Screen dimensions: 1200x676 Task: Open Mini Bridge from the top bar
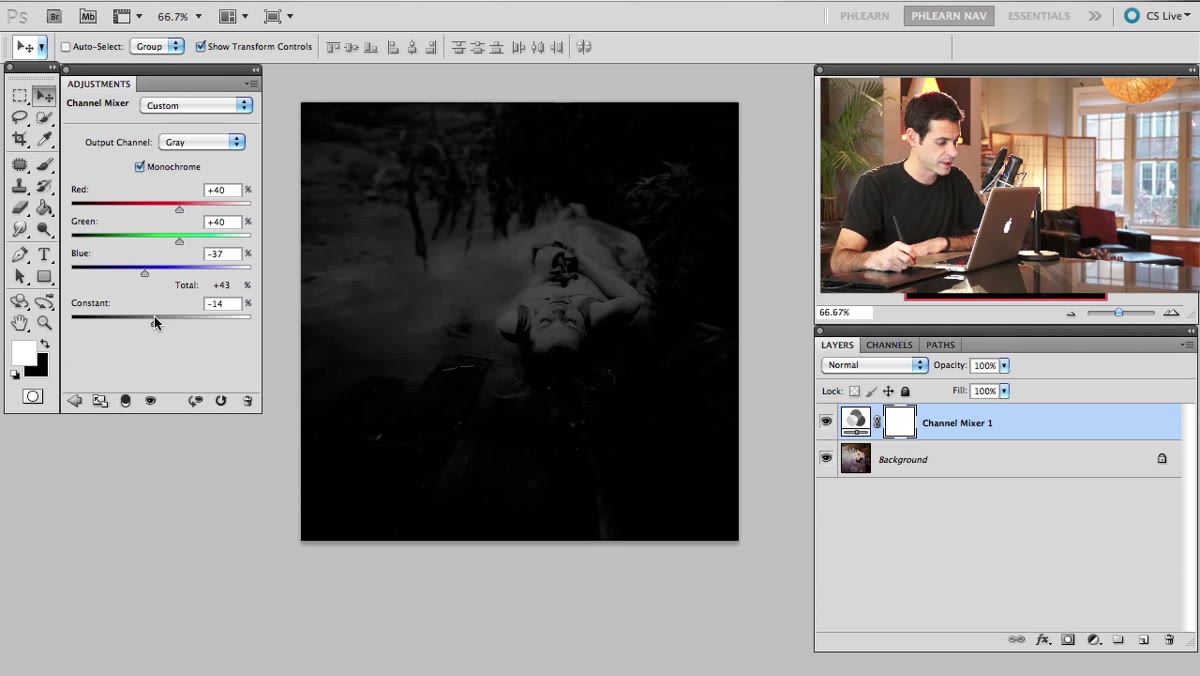coord(88,16)
